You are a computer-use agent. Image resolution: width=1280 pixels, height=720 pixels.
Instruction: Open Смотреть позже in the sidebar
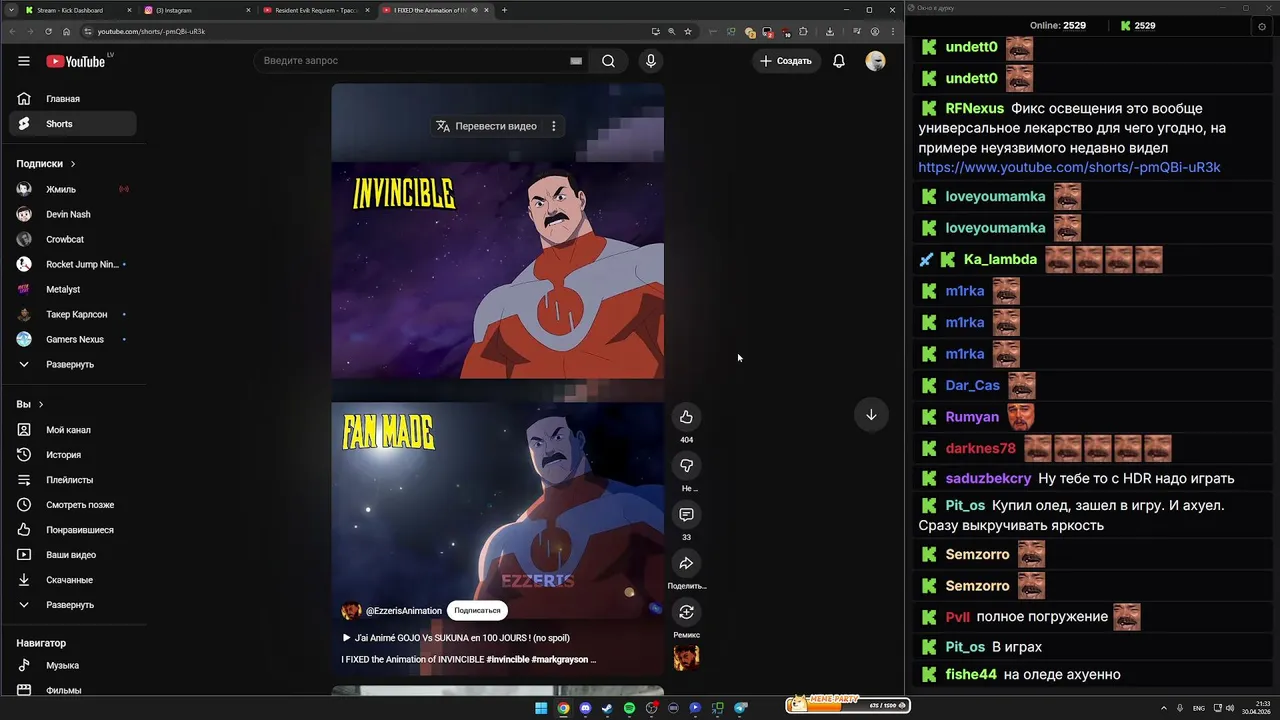[73, 505]
